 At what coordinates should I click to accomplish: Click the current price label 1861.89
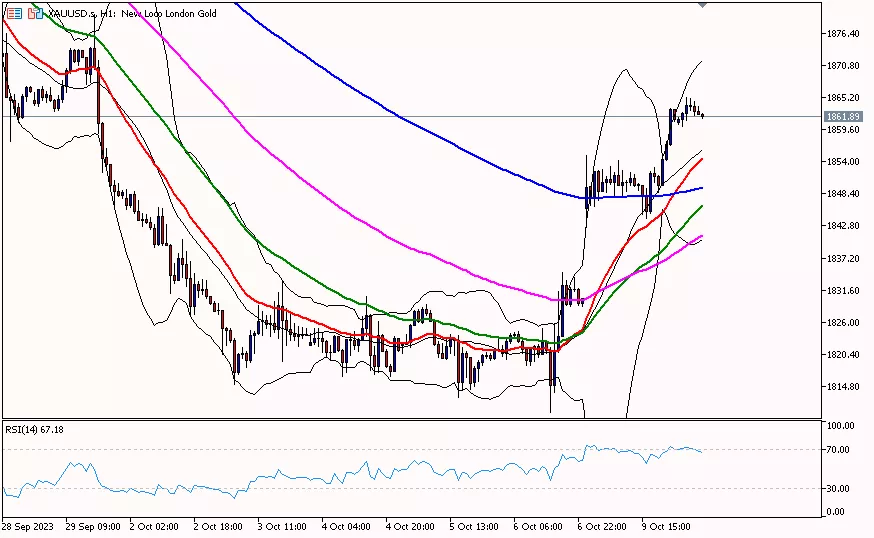[843, 117]
